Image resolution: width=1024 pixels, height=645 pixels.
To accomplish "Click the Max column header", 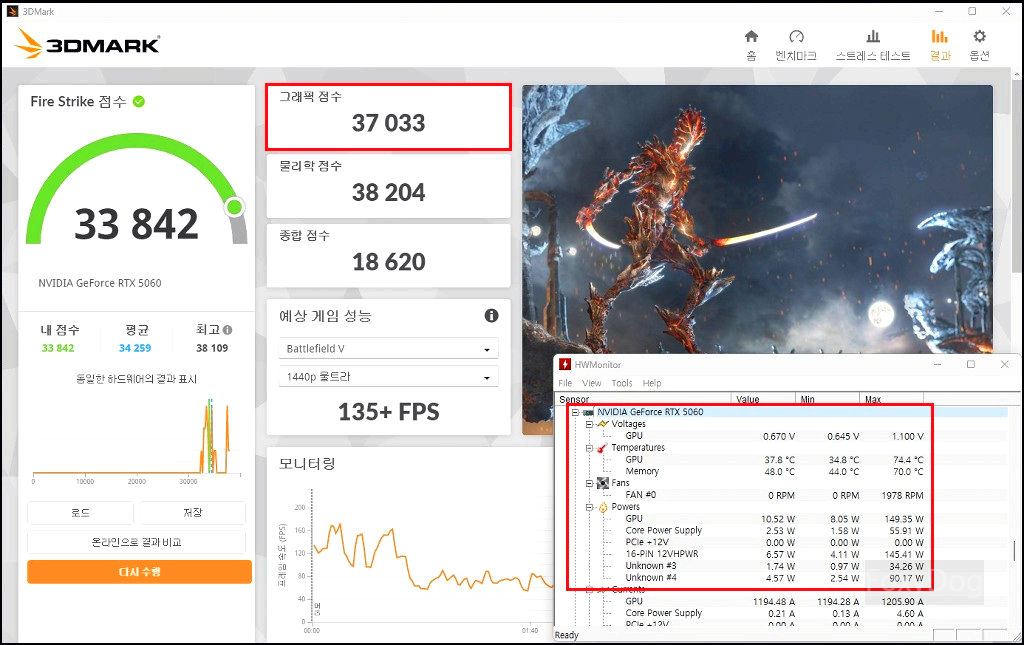I will (x=891, y=399).
